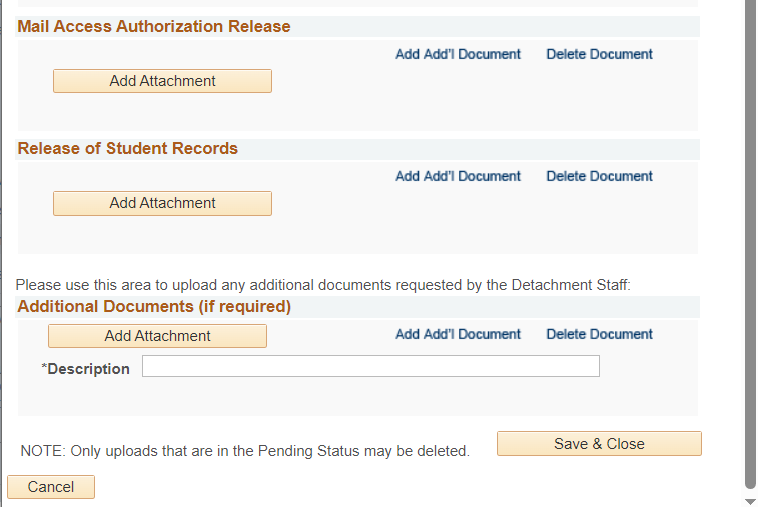Add Add'l Document under Release of Student Records
Screen dimensions: 758x507
tap(458, 176)
